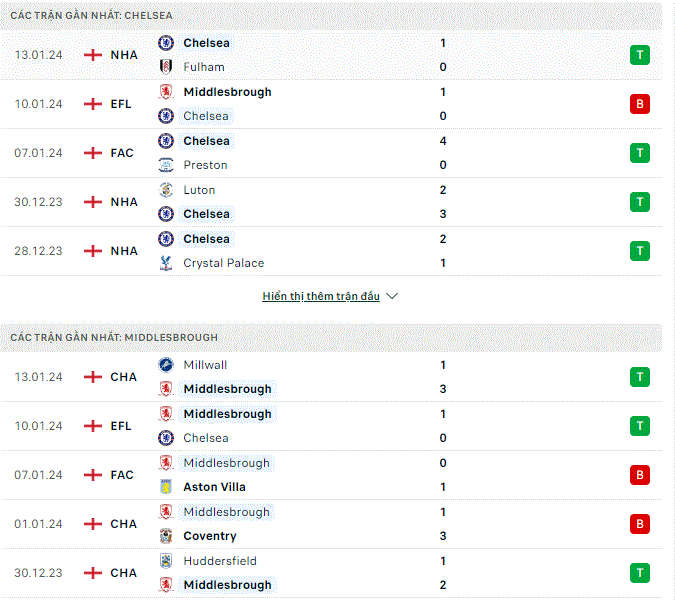Click the Coventry club crest icon

[x=166, y=536]
